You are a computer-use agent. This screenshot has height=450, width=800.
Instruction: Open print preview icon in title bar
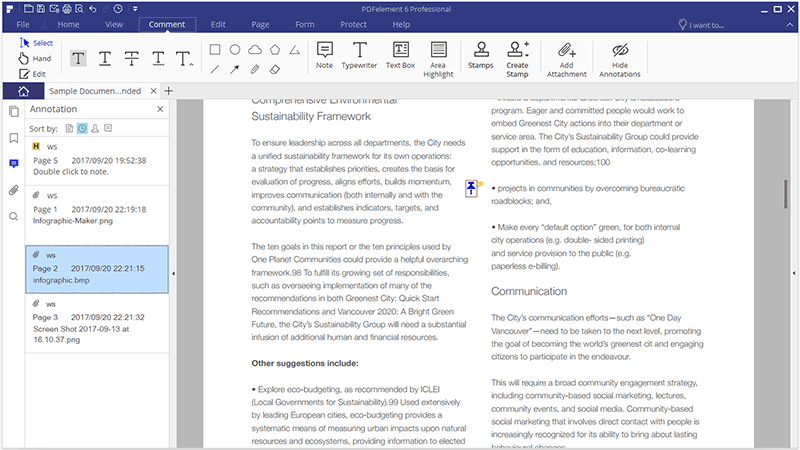click(x=79, y=9)
